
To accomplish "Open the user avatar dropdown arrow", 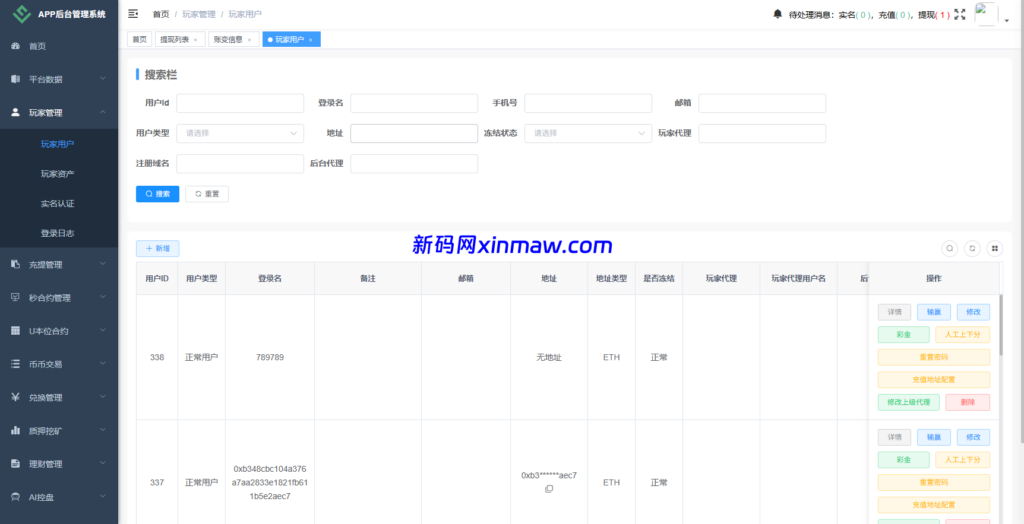I will pyautogui.click(x=1006, y=21).
